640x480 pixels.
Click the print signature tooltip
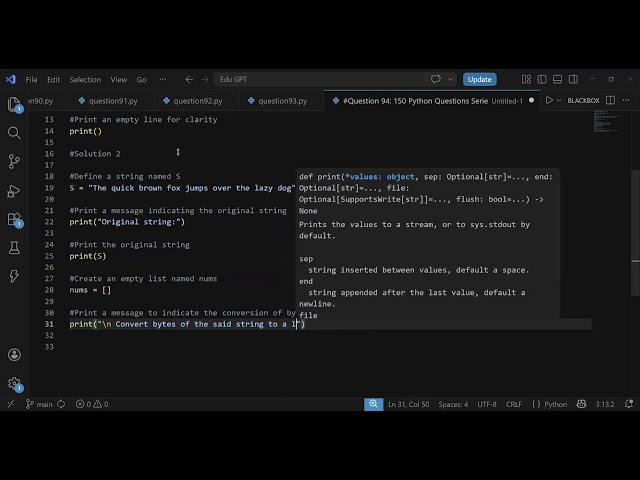click(x=427, y=243)
